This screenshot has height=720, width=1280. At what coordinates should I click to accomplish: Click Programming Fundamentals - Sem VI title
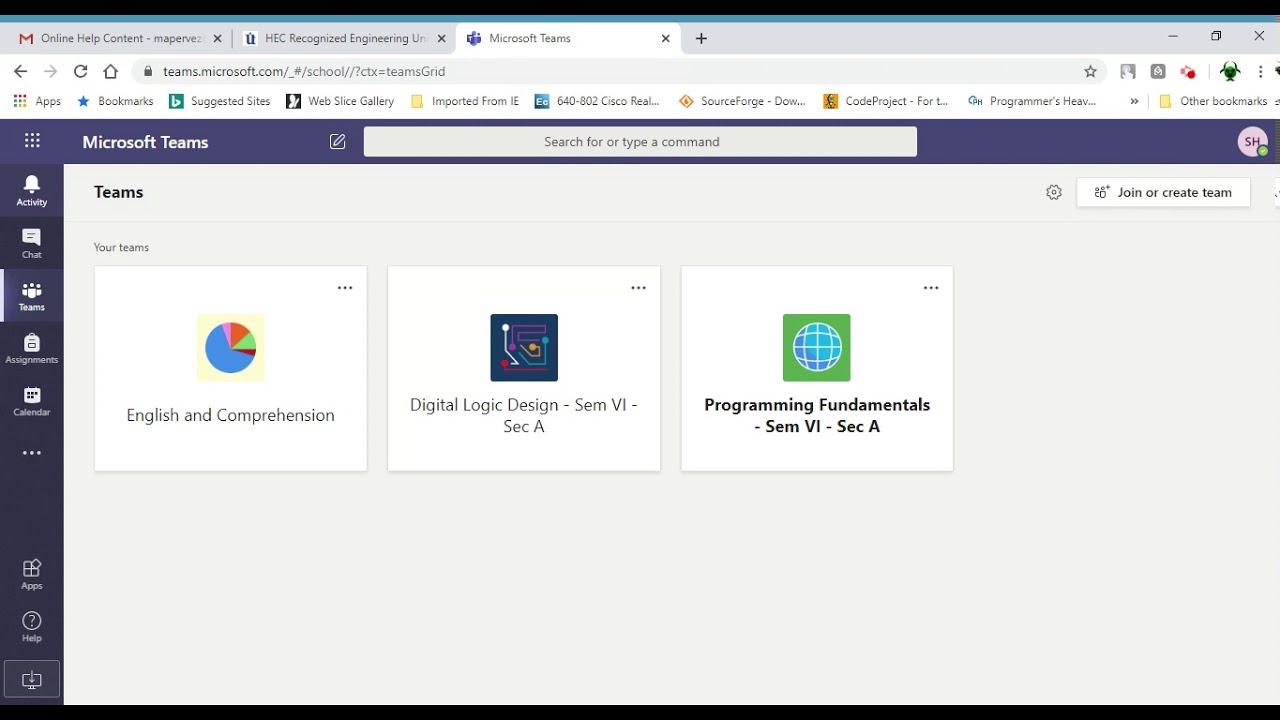click(x=817, y=415)
